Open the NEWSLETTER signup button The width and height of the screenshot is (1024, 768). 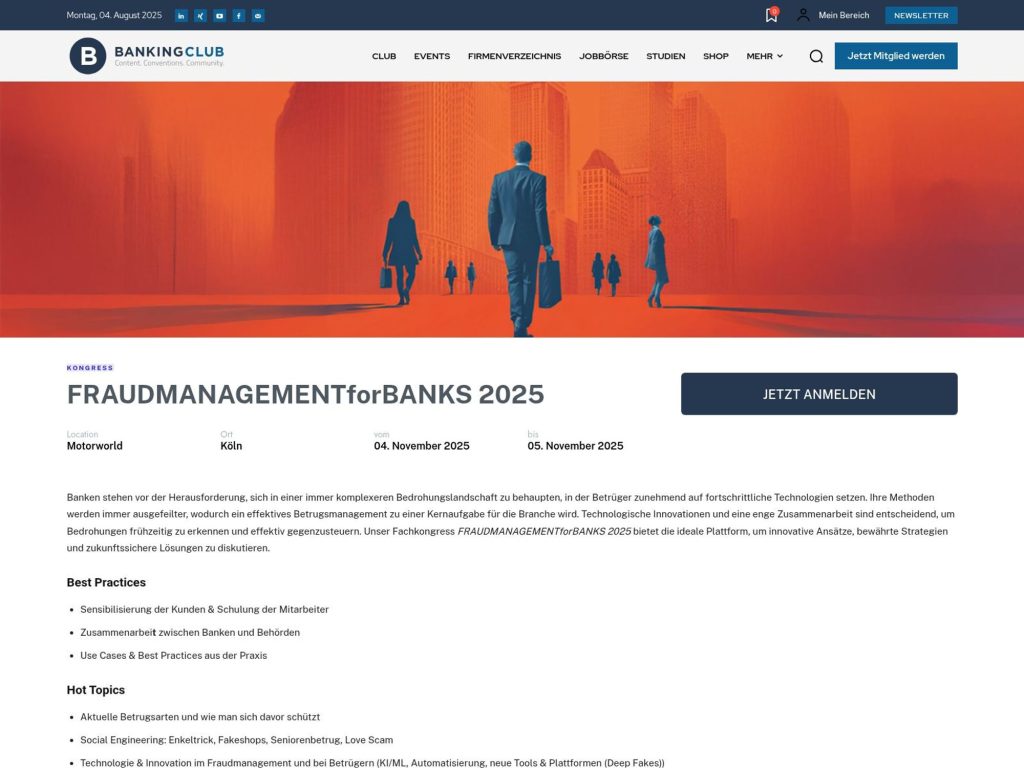click(x=920, y=15)
